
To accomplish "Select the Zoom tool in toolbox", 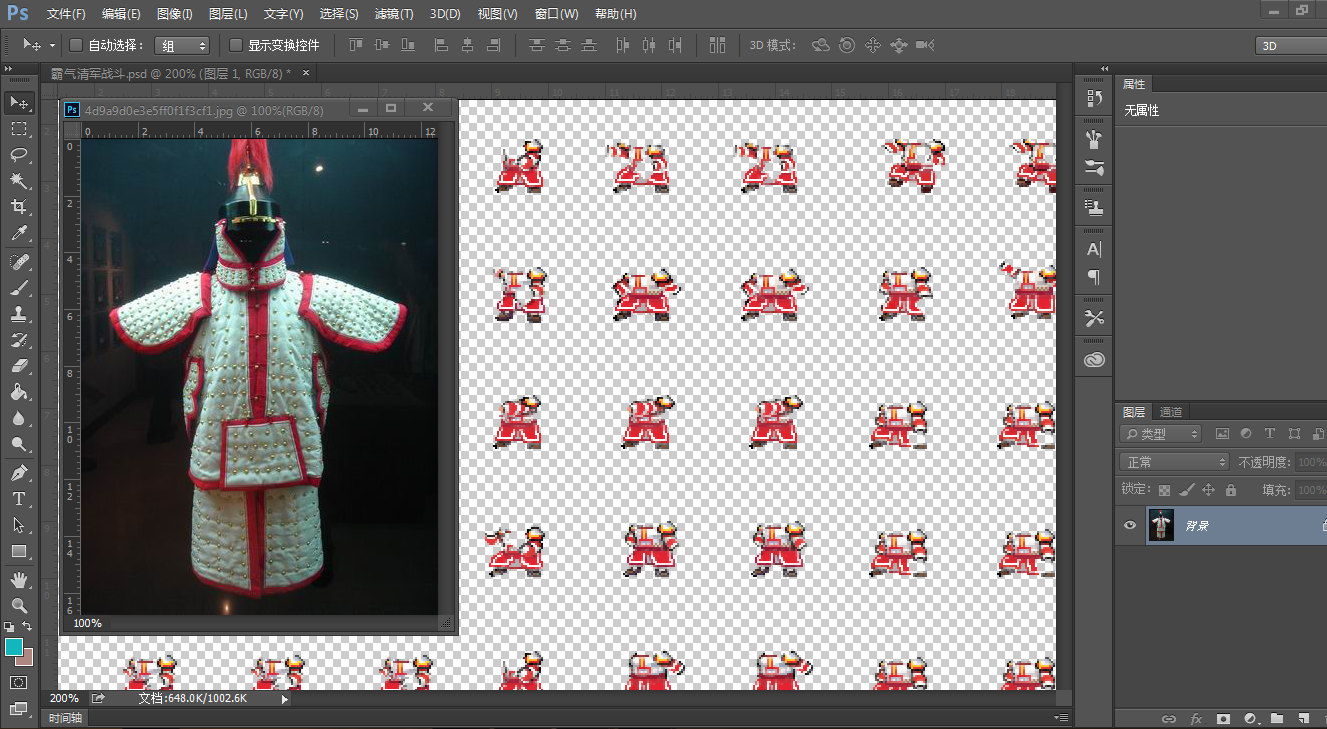I will pyautogui.click(x=19, y=606).
